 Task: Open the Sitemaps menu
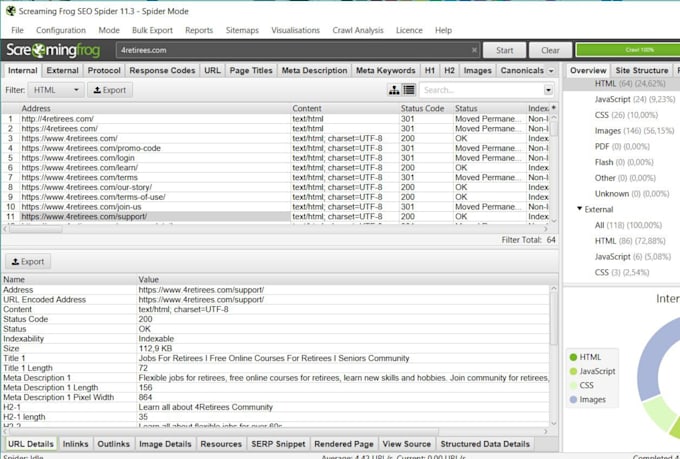[x=242, y=30]
